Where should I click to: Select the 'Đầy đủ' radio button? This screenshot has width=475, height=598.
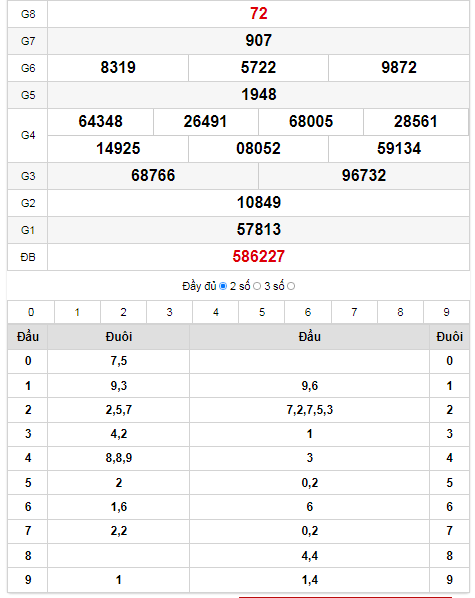223,286
